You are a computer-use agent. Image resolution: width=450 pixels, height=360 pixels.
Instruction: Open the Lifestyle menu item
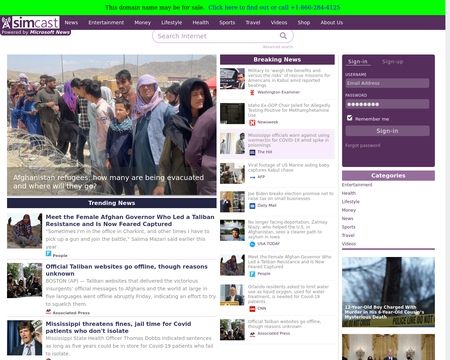[172, 23]
